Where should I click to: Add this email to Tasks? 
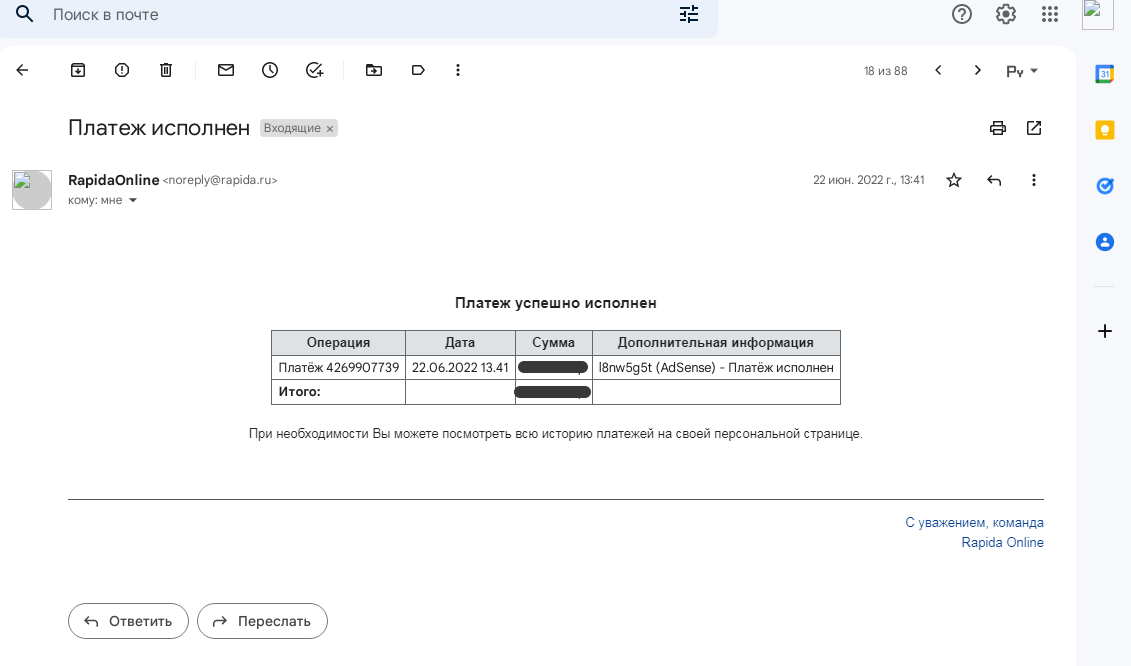click(x=314, y=70)
